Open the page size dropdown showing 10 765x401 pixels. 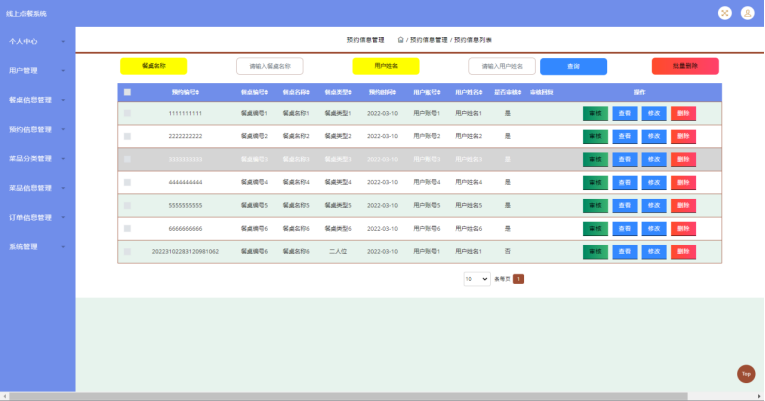(x=476, y=279)
